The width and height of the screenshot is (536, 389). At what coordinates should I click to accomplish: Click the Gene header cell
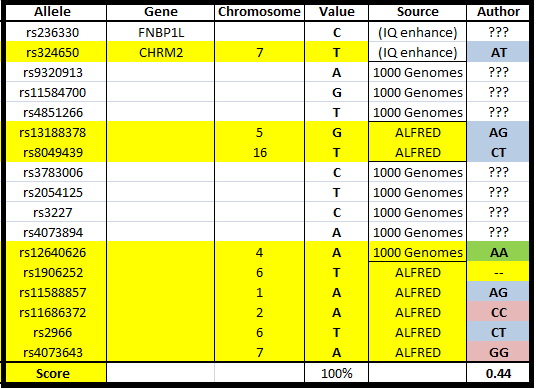(x=160, y=12)
